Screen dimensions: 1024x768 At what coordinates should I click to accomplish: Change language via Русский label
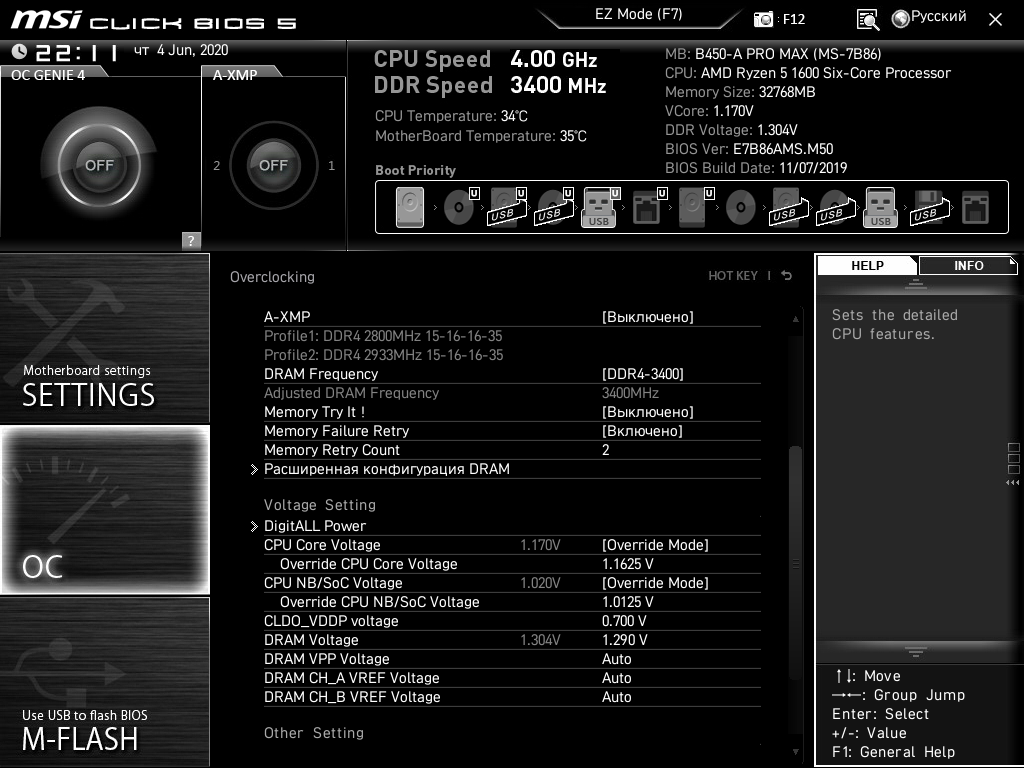point(938,16)
